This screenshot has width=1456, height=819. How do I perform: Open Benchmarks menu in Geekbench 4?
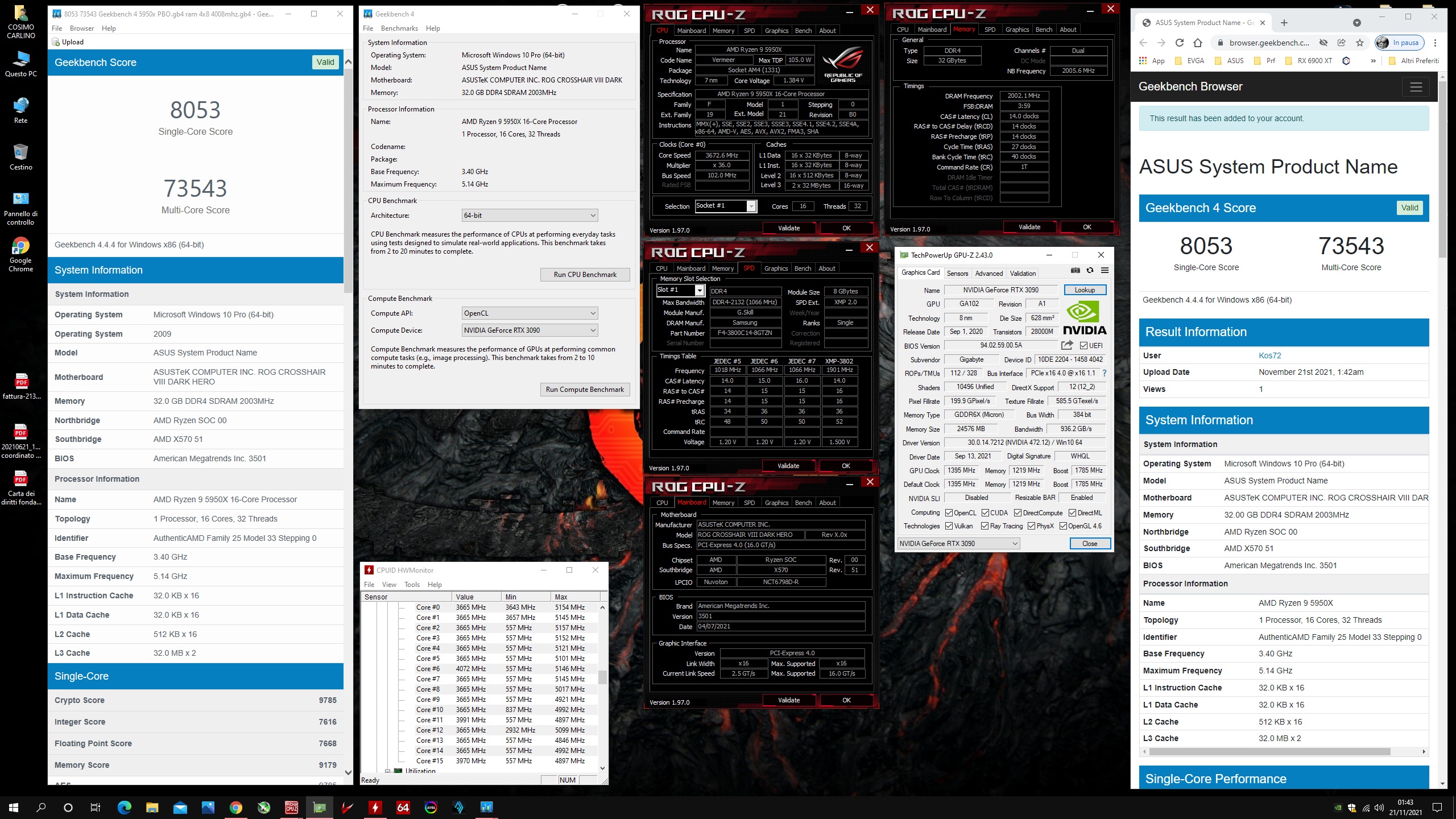point(399,28)
